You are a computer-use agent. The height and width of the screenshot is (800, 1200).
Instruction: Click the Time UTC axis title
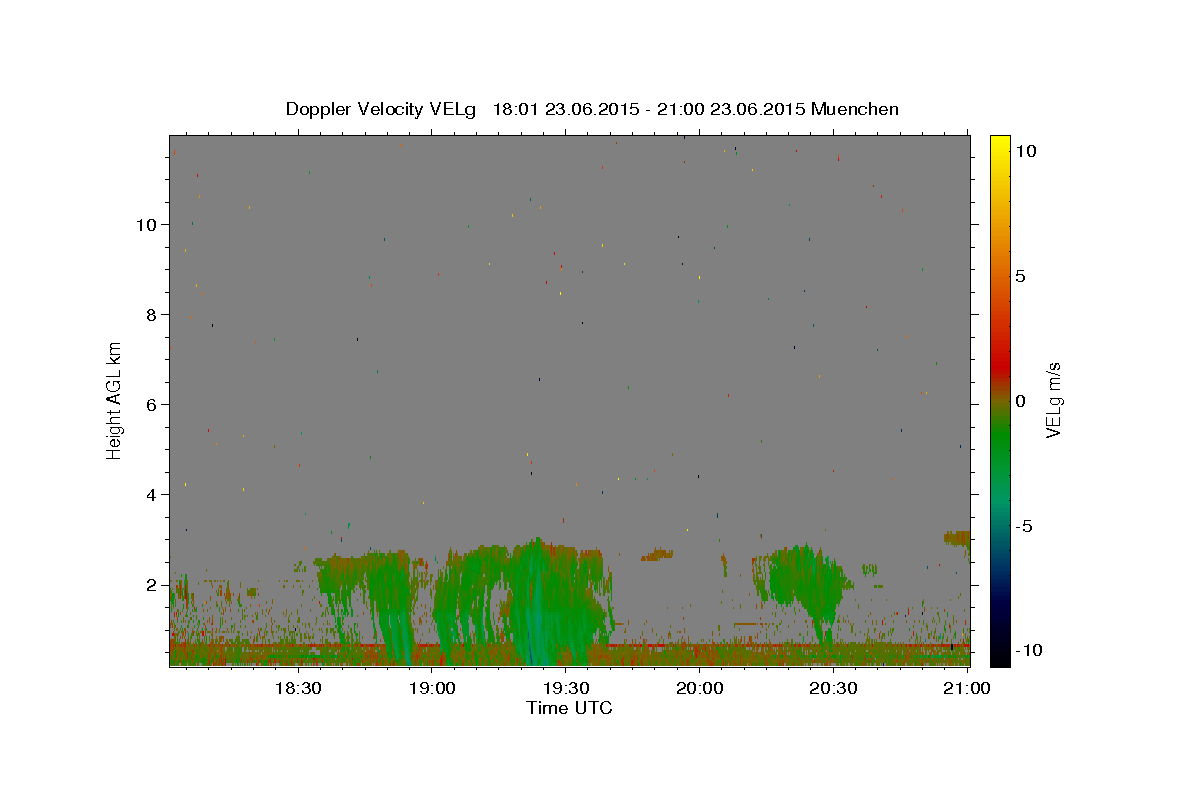(569, 708)
